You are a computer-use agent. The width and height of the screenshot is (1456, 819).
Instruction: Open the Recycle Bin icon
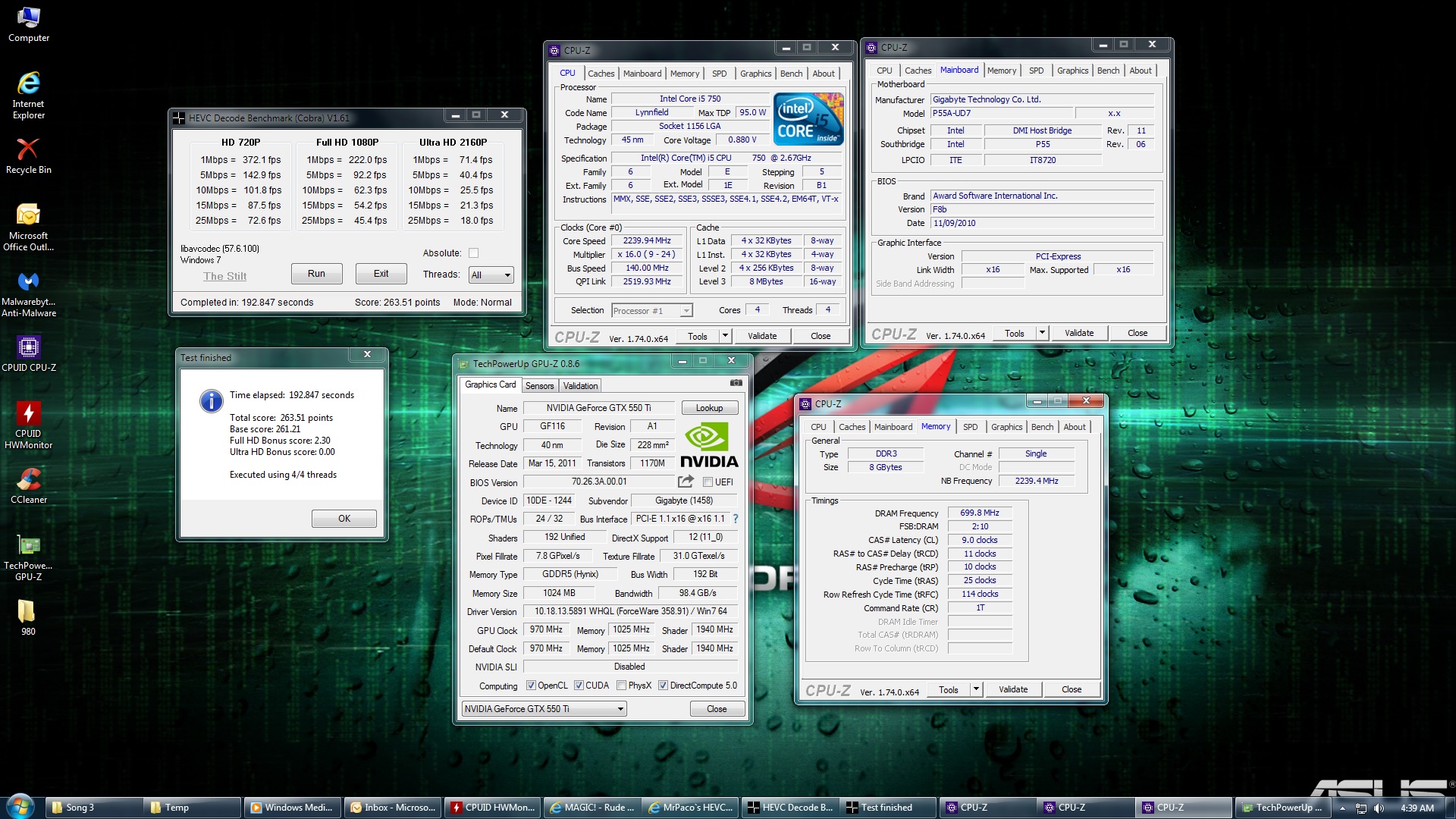pos(28,155)
